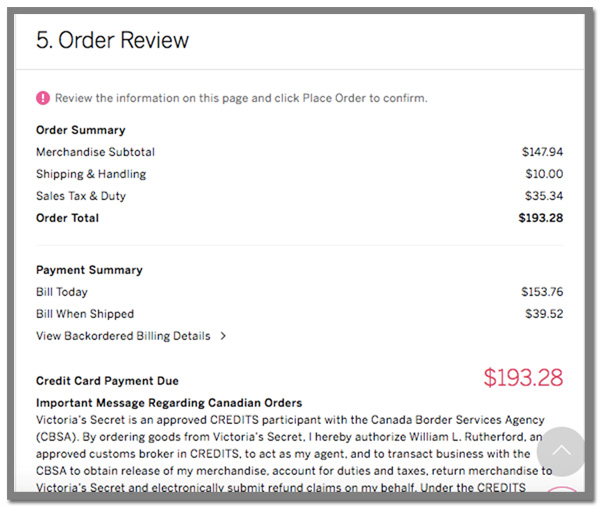Click the Payment Summary heading
The image size is (600, 507).
[x=89, y=270]
